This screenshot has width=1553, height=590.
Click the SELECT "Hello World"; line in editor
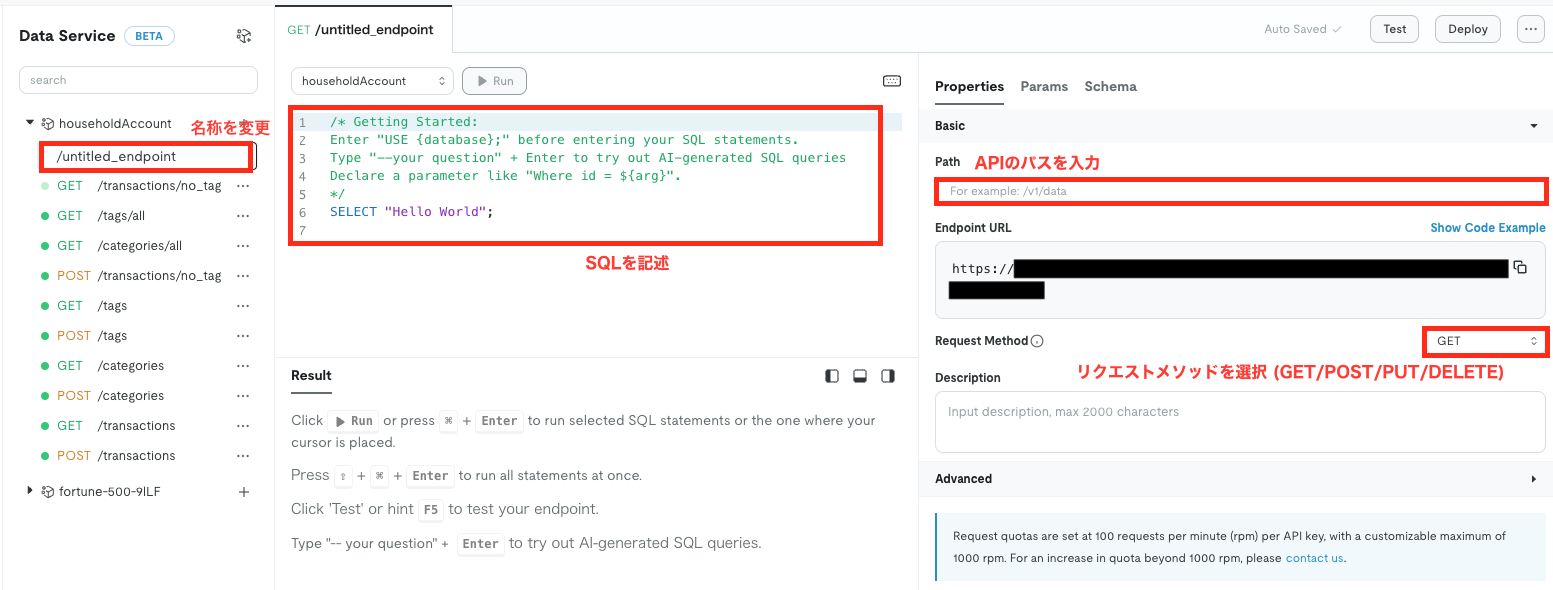412,212
